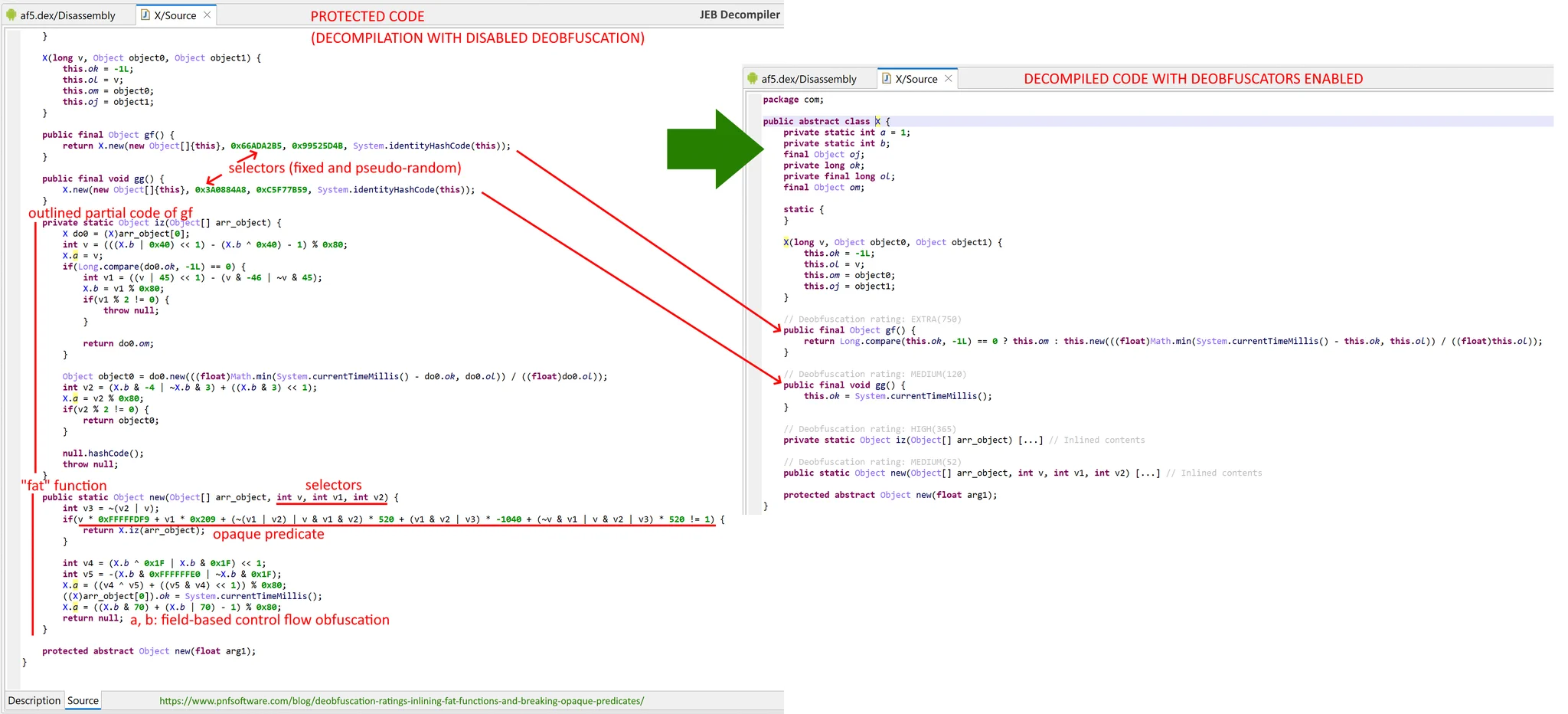Click 'private long ok;' field

click(824, 165)
